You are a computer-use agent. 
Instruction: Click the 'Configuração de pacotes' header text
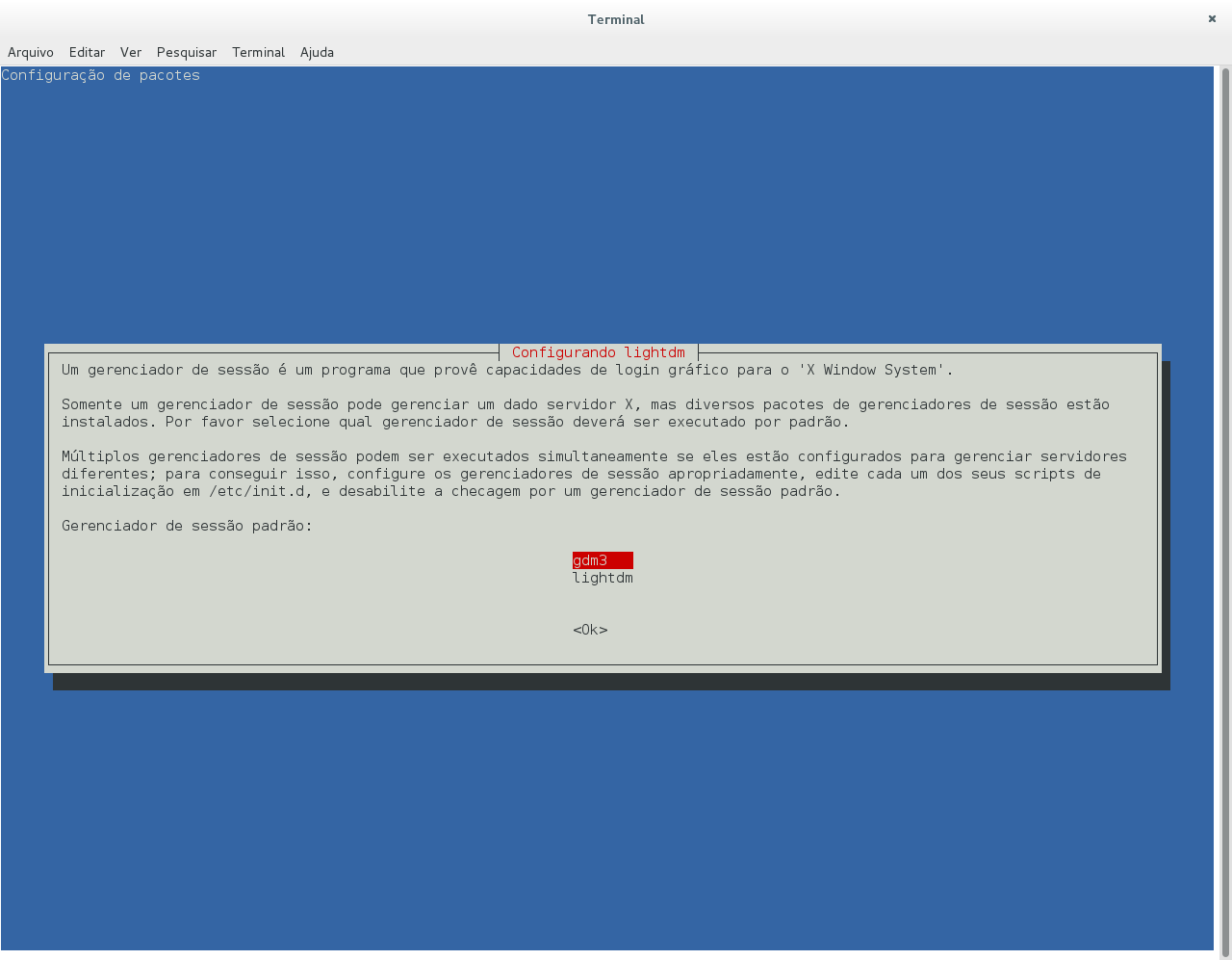pos(101,75)
